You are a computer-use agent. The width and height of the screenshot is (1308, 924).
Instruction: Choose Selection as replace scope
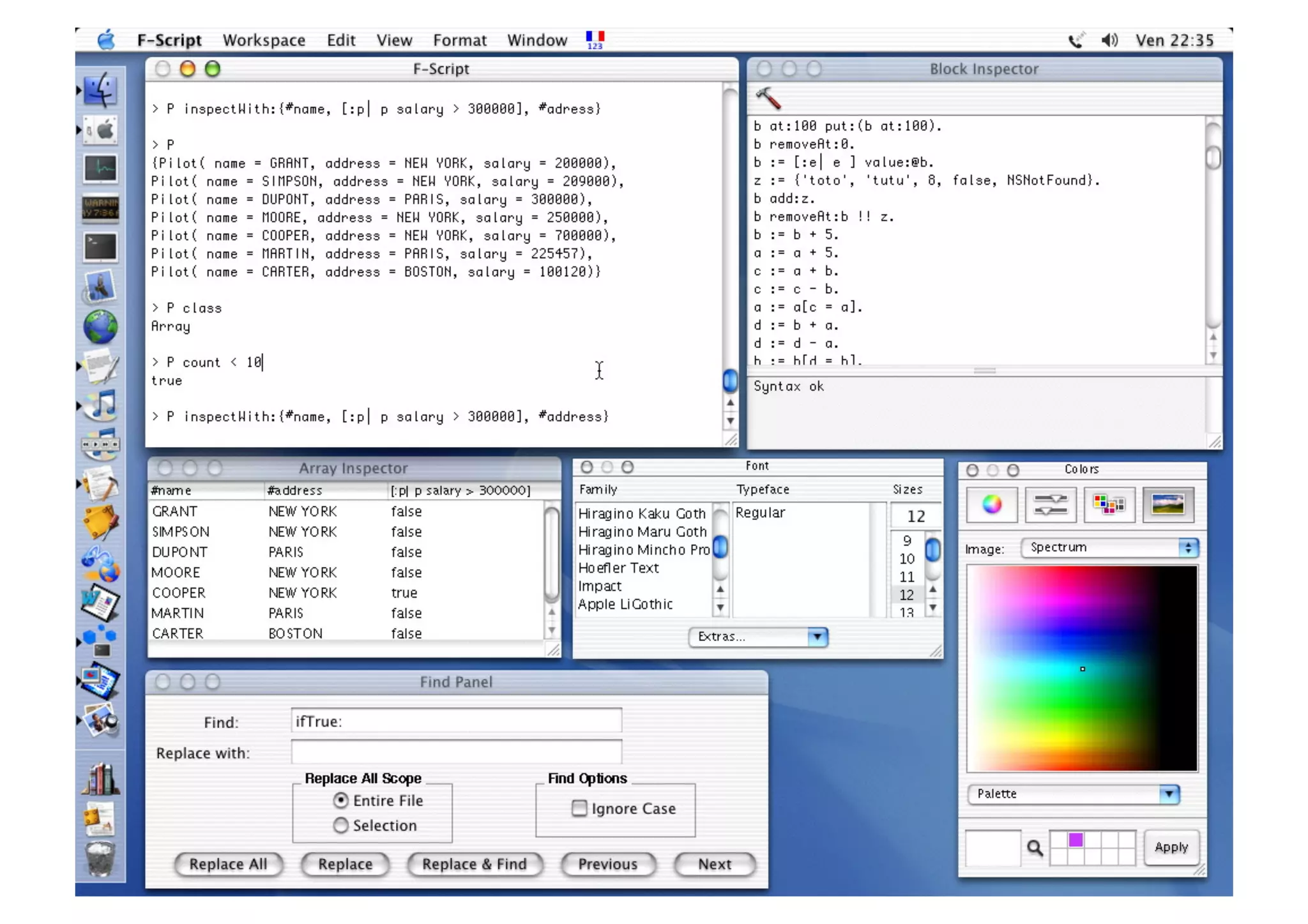point(341,825)
